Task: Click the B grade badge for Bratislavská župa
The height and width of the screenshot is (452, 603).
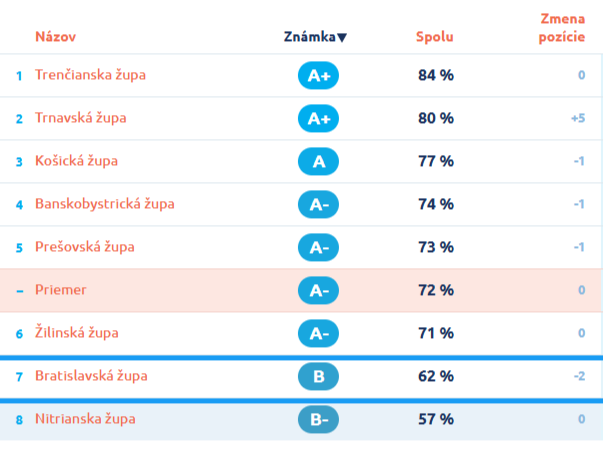Action: (x=318, y=376)
